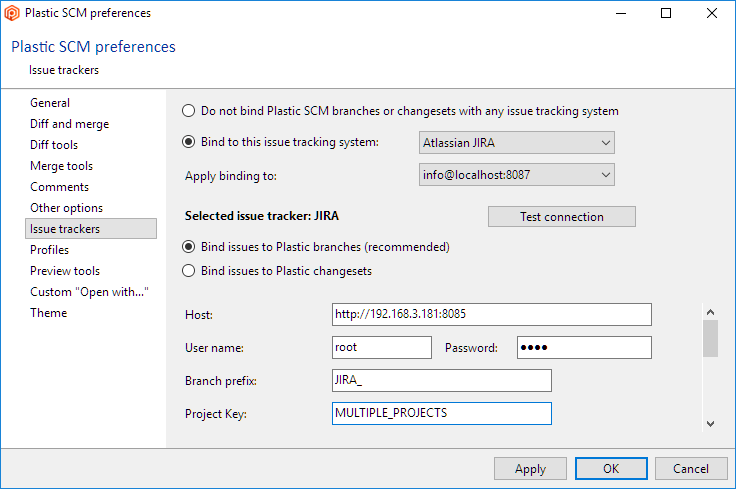The image size is (736, 489).
Task: Click scrollbar up arrow in settings panel
Action: pyautogui.click(x=710, y=312)
